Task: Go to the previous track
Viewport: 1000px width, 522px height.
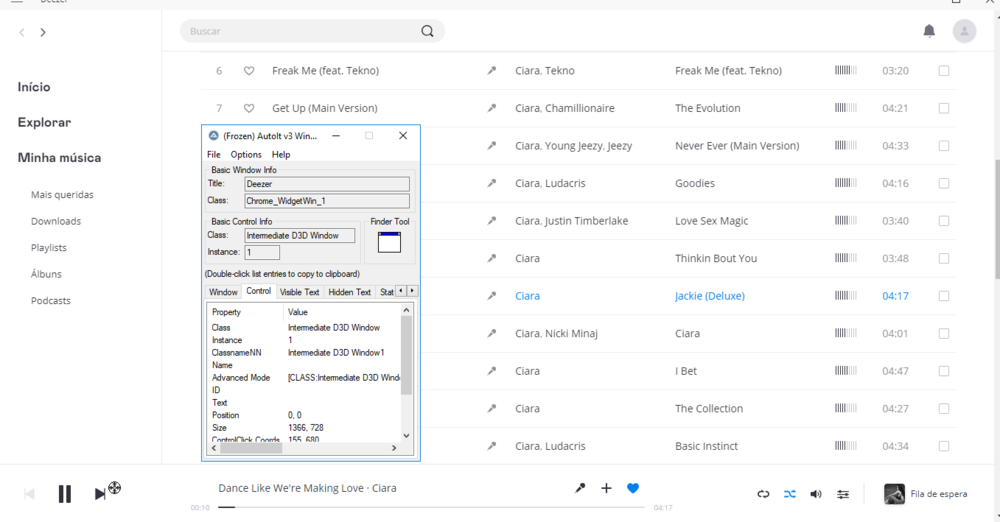Action: point(29,494)
